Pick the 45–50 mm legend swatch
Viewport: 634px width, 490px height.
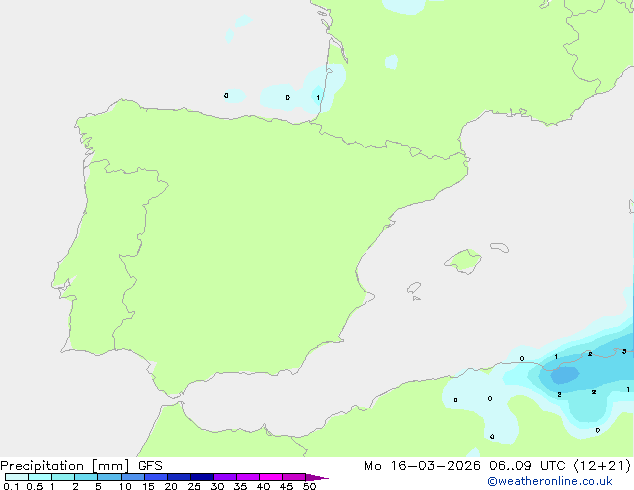[x=294, y=477]
